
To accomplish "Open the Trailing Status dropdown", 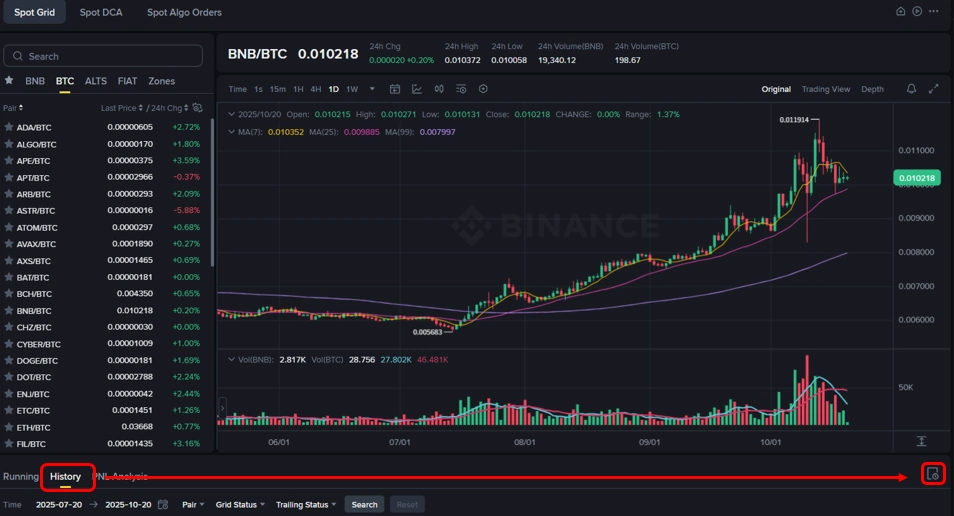I will coord(305,504).
